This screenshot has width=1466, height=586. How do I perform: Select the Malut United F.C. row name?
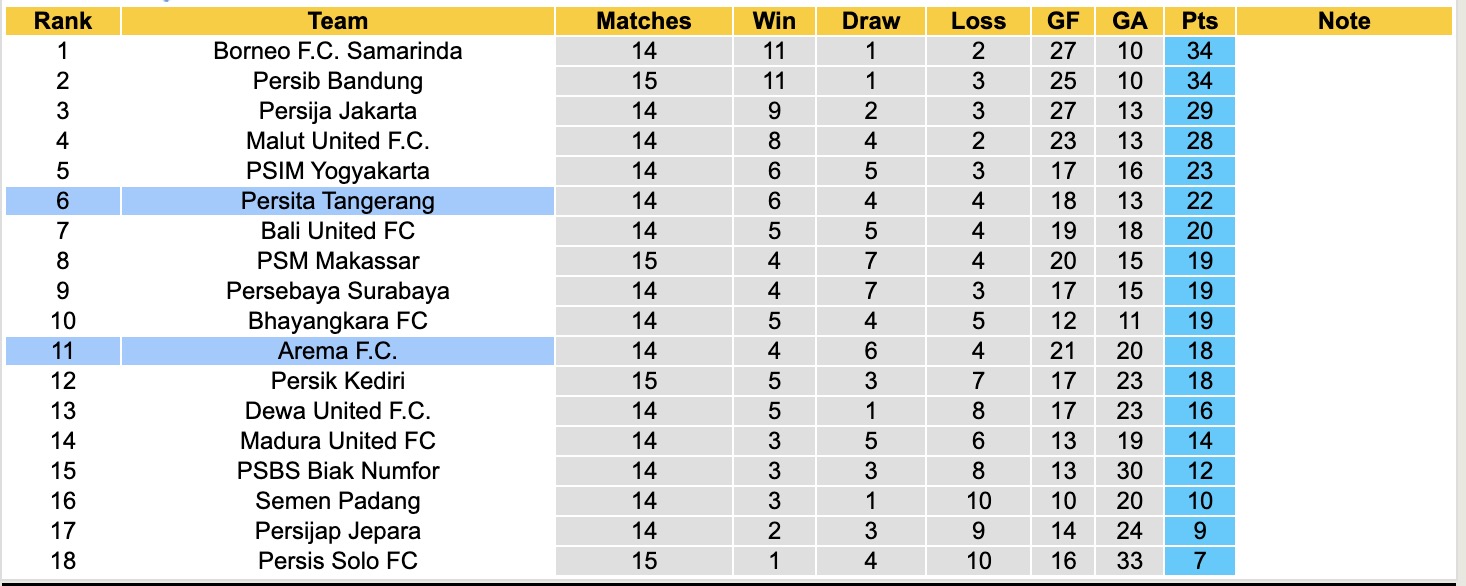[338, 141]
